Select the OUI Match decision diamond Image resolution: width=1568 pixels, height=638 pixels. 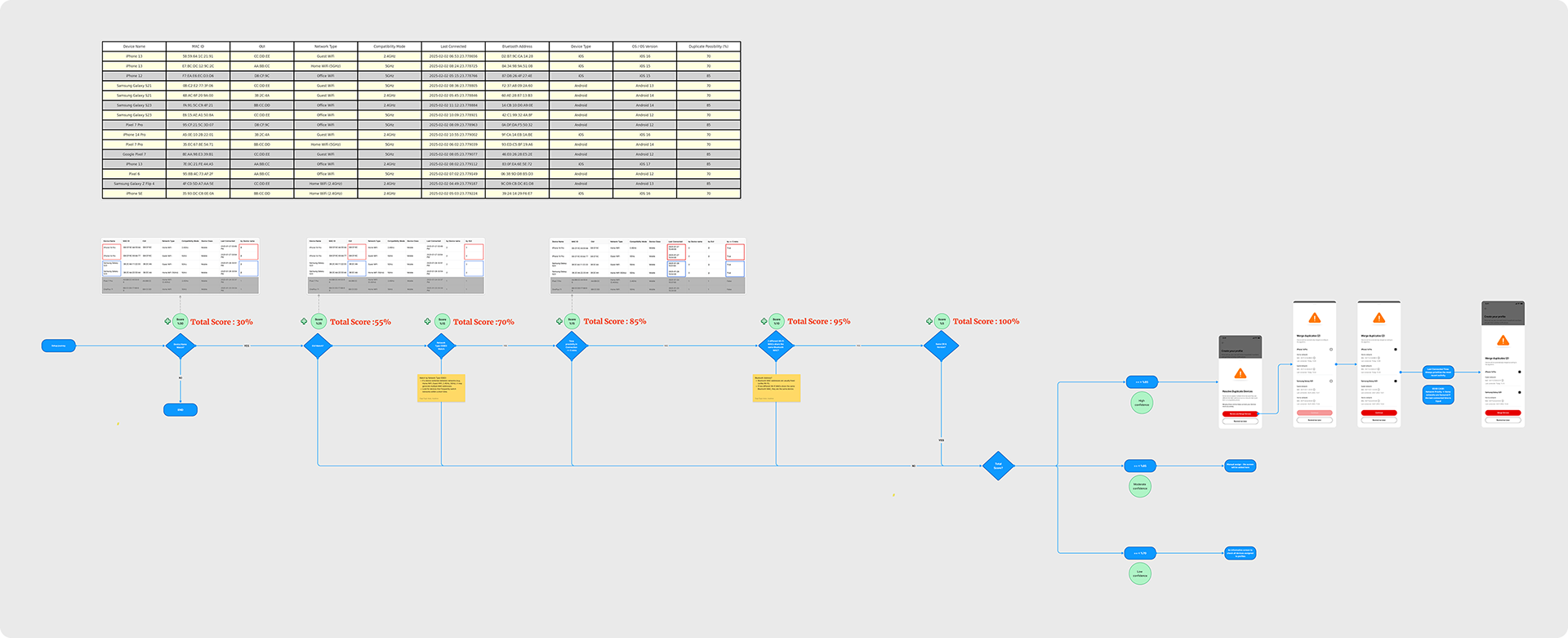click(318, 346)
